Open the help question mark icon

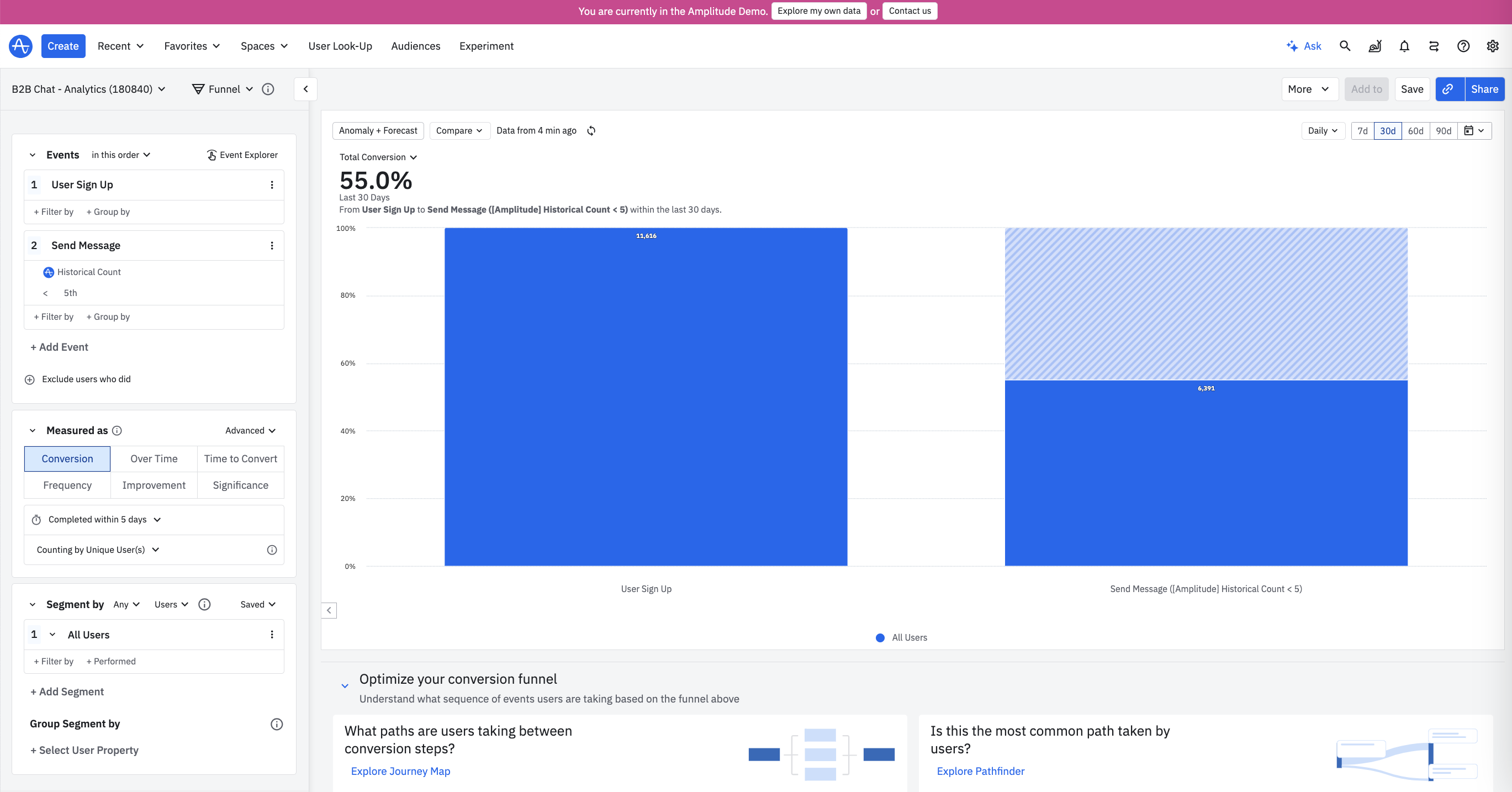(1463, 46)
